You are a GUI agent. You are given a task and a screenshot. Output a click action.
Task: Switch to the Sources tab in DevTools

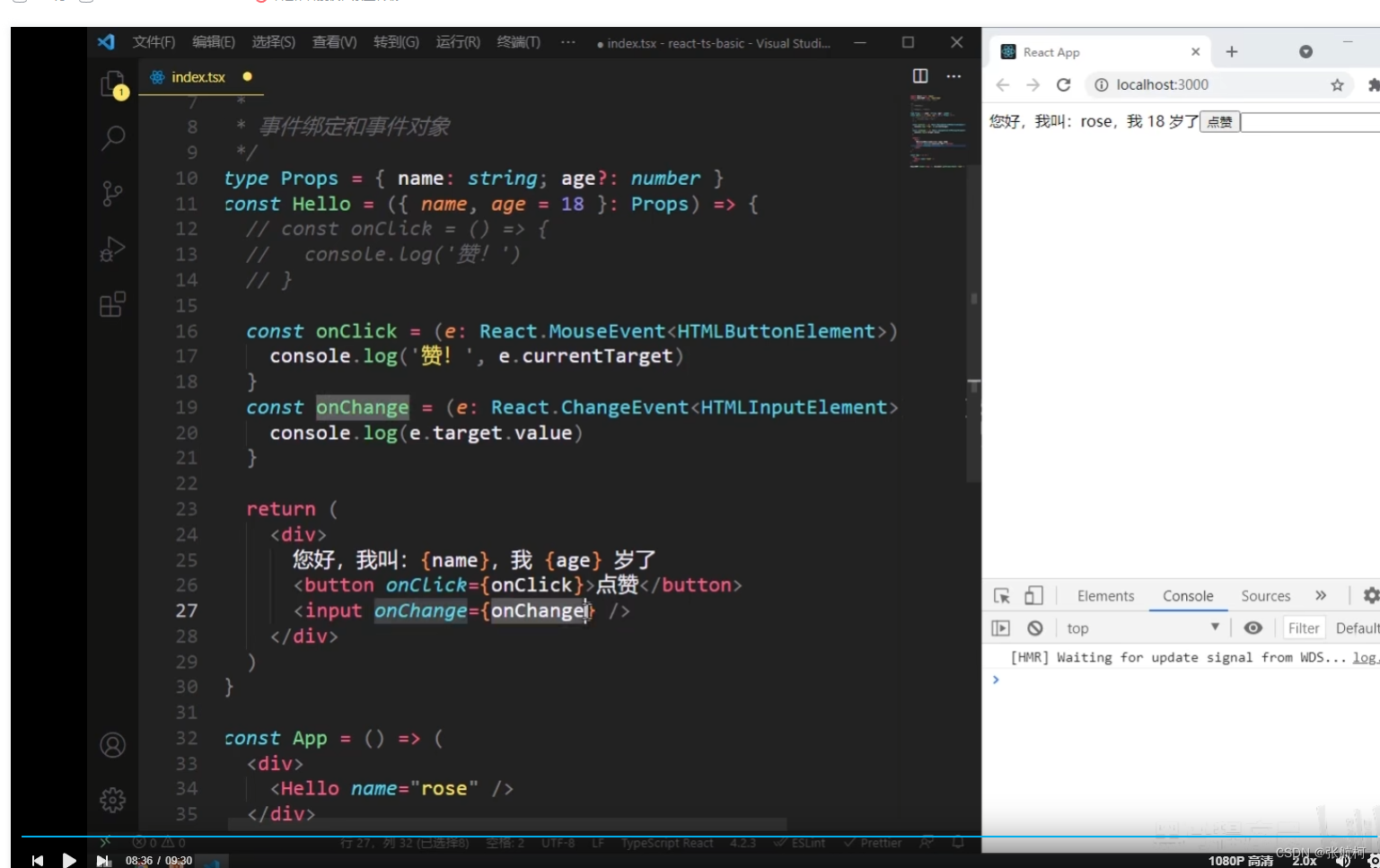[x=1266, y=596]
